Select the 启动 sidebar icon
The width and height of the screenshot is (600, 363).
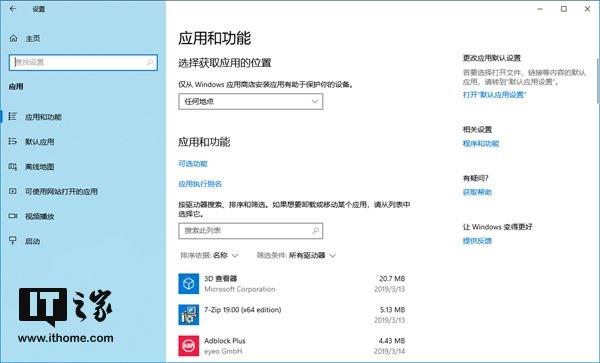click(13, 241)
